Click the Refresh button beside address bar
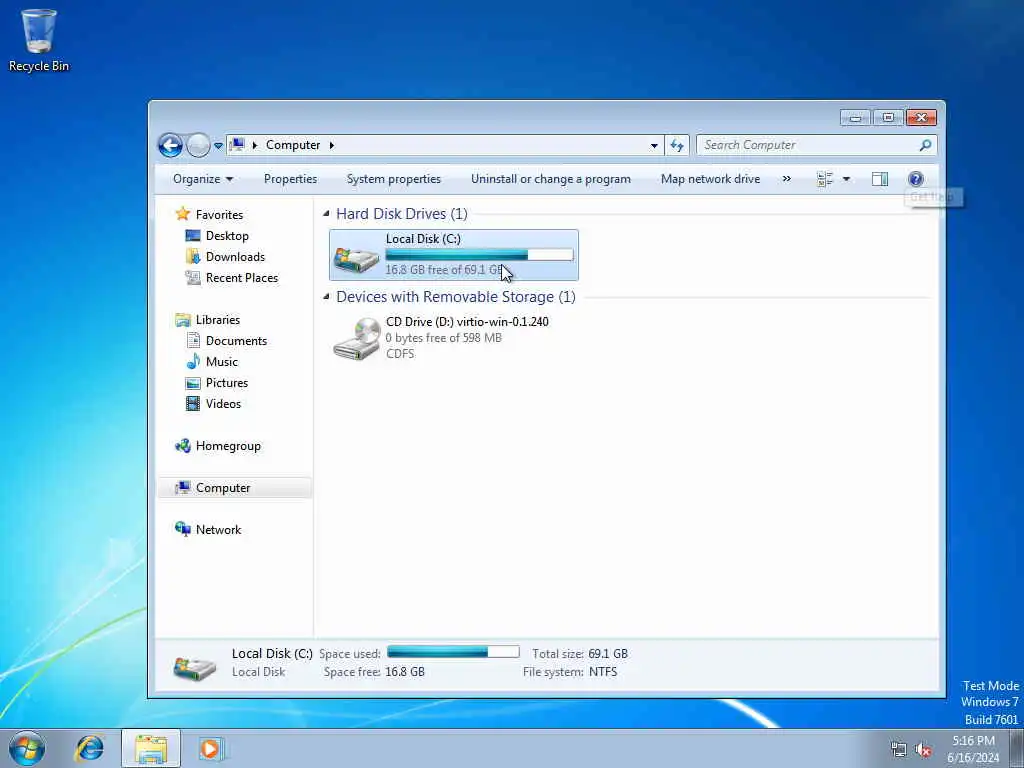The width and height of the screenshot is (1024, 768). [677, 146]
